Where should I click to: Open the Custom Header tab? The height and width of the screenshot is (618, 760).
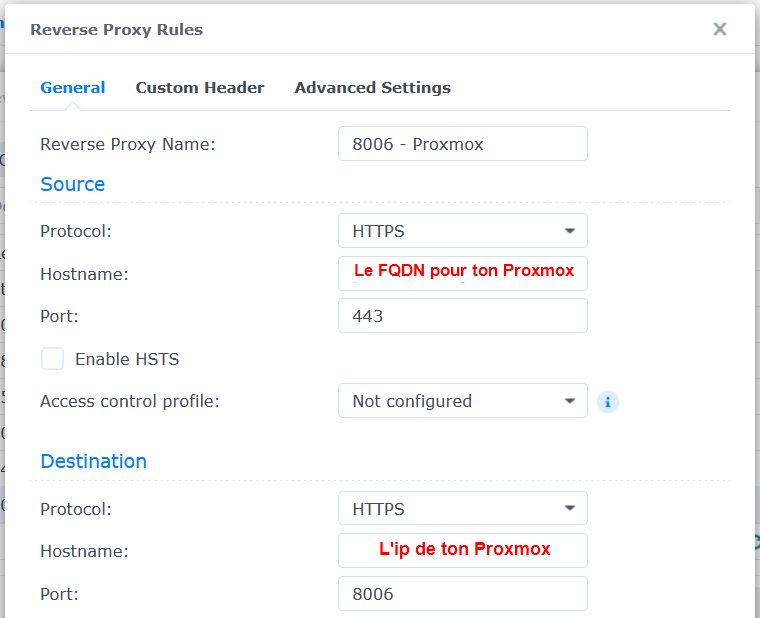[200, 88]
